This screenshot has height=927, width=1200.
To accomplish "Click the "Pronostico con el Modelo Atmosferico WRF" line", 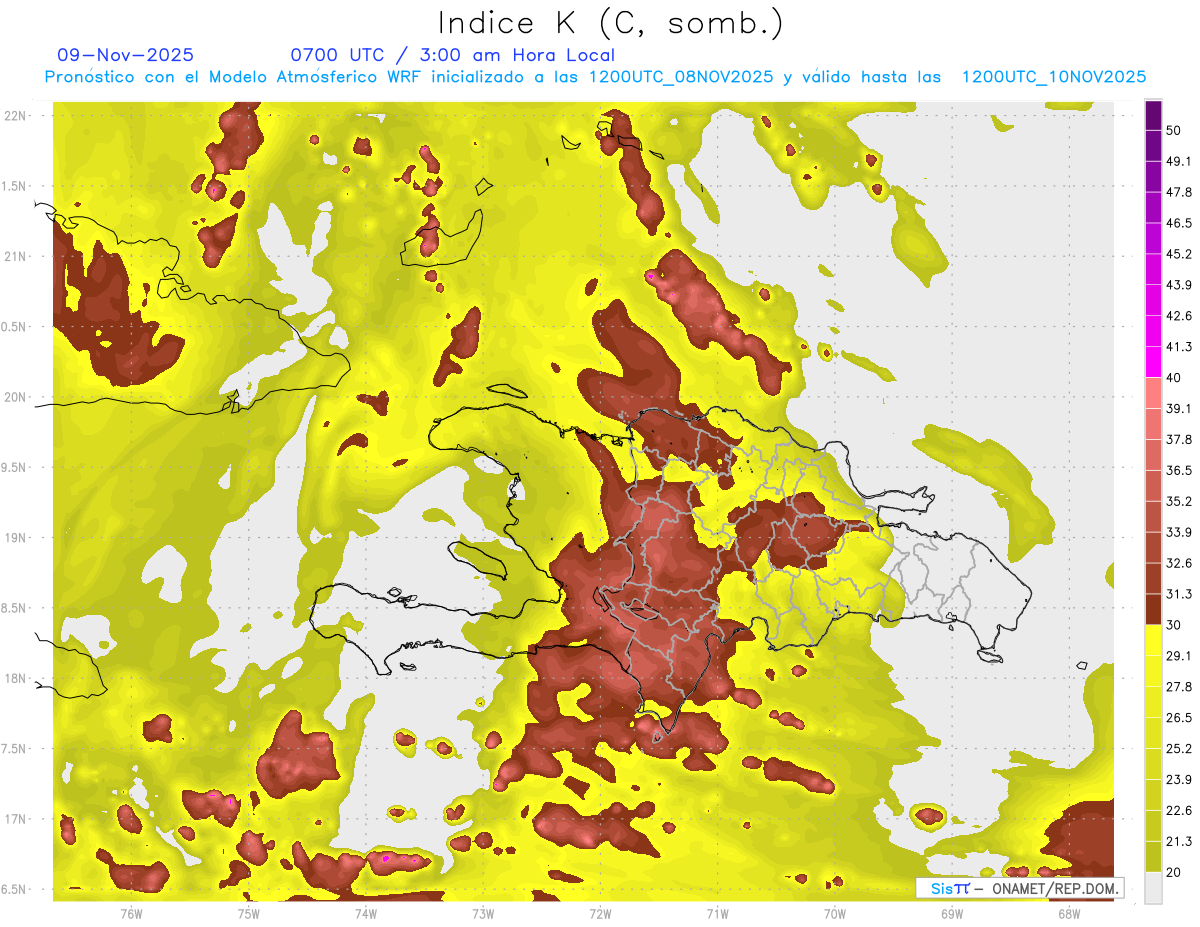I will [595, 77].
